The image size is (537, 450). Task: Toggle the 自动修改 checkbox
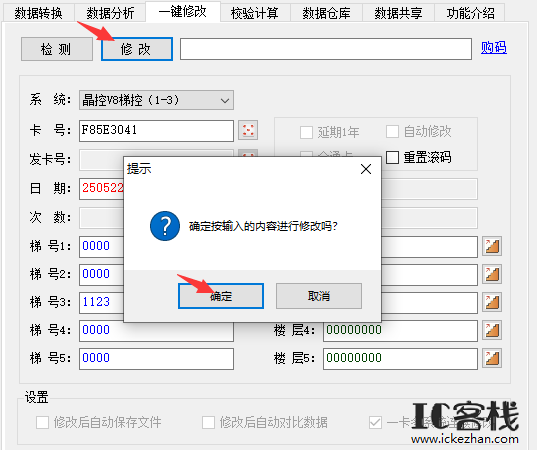392,132
